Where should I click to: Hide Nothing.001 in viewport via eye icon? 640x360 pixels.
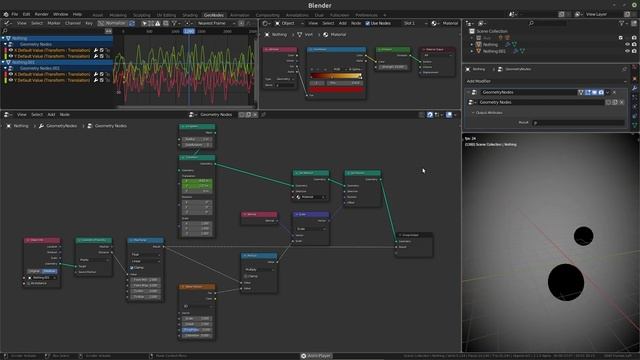[x=627, y=51]
